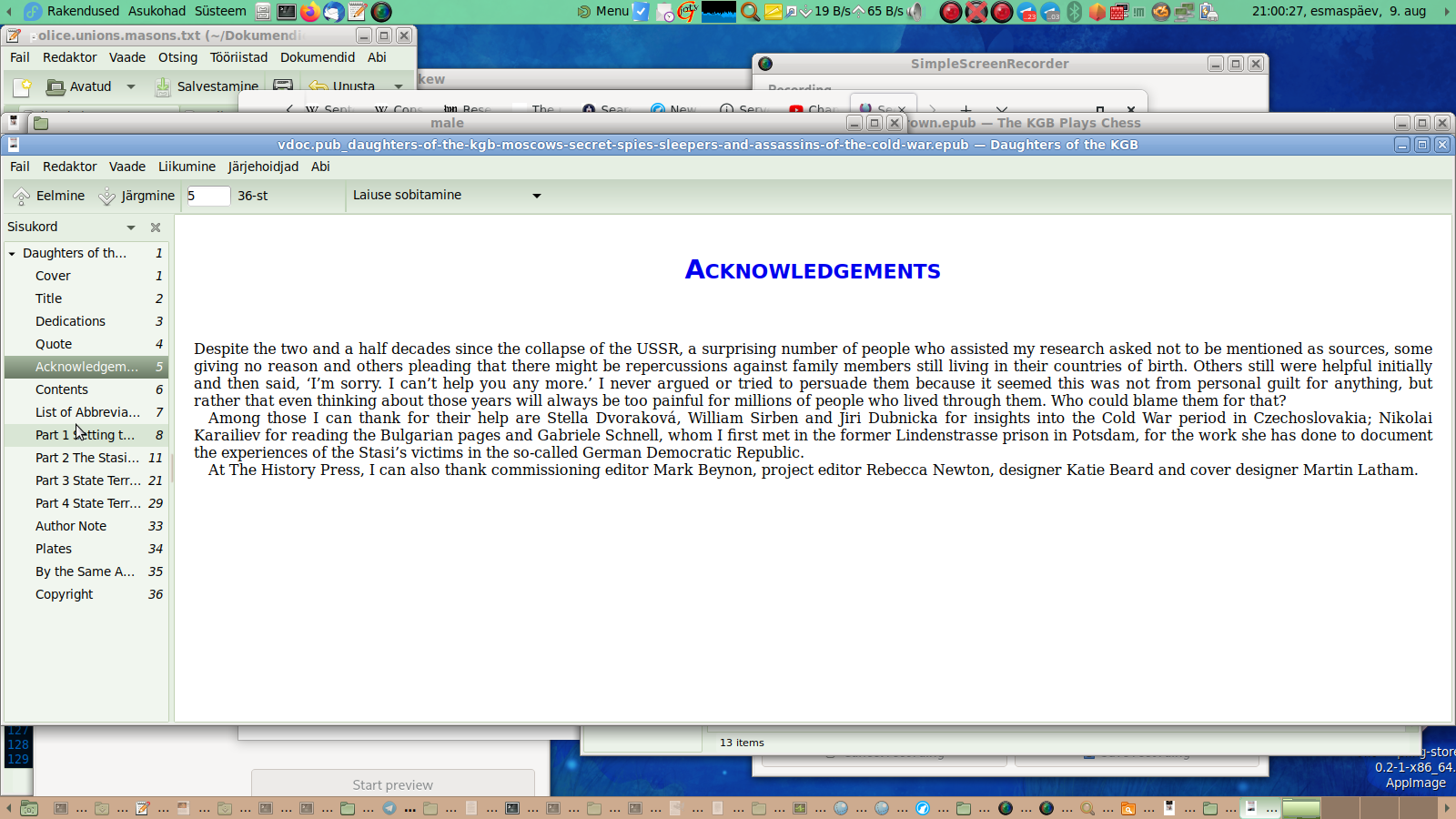Open Dokumendid menu in text editor
The image size is (1456, 819).
tap(318, 57)
